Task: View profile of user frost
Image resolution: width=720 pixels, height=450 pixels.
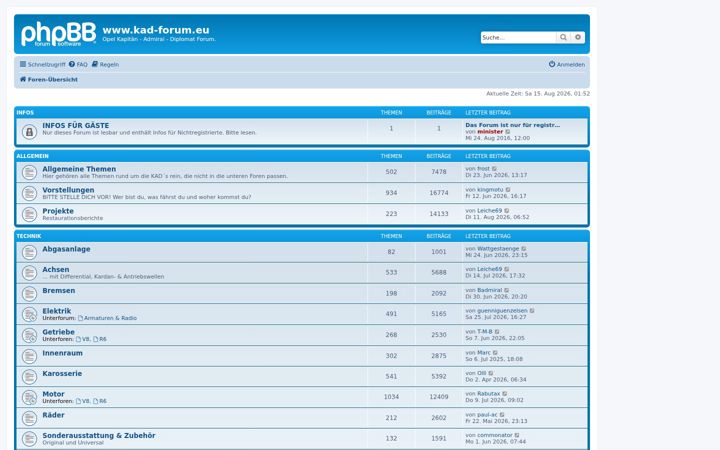Action: point(484,169)
